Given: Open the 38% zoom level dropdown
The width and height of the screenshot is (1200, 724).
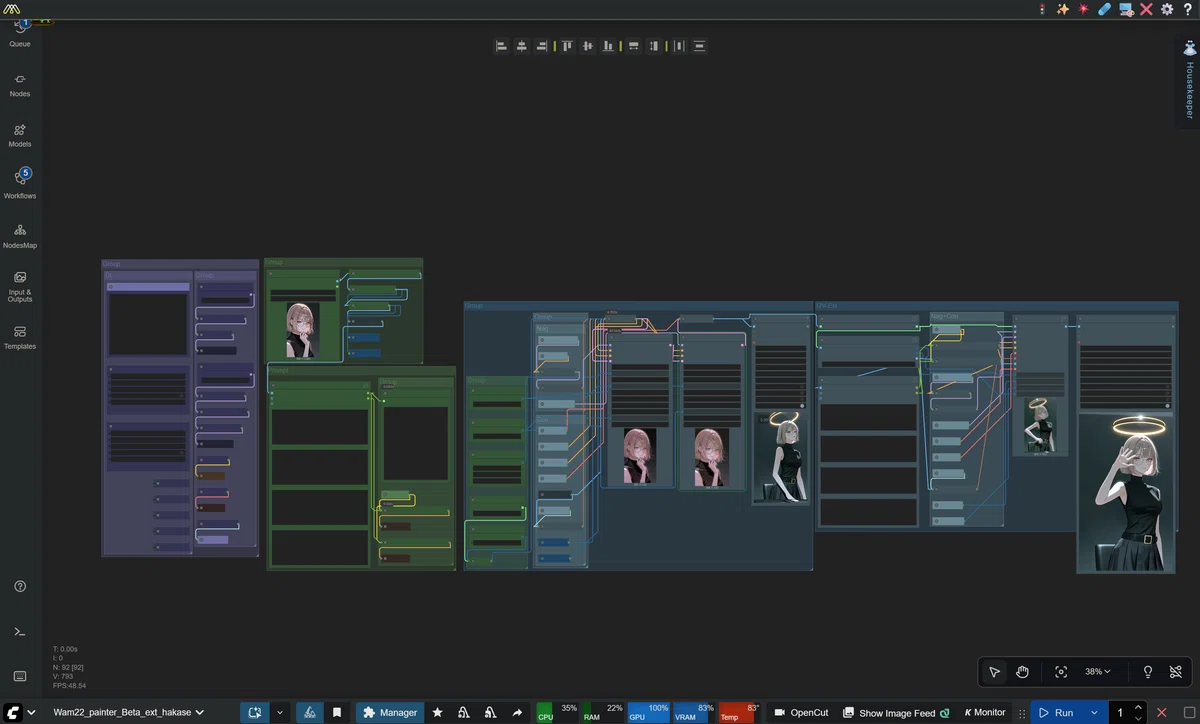Looking at the screenshot, I should pos(1098,672).
